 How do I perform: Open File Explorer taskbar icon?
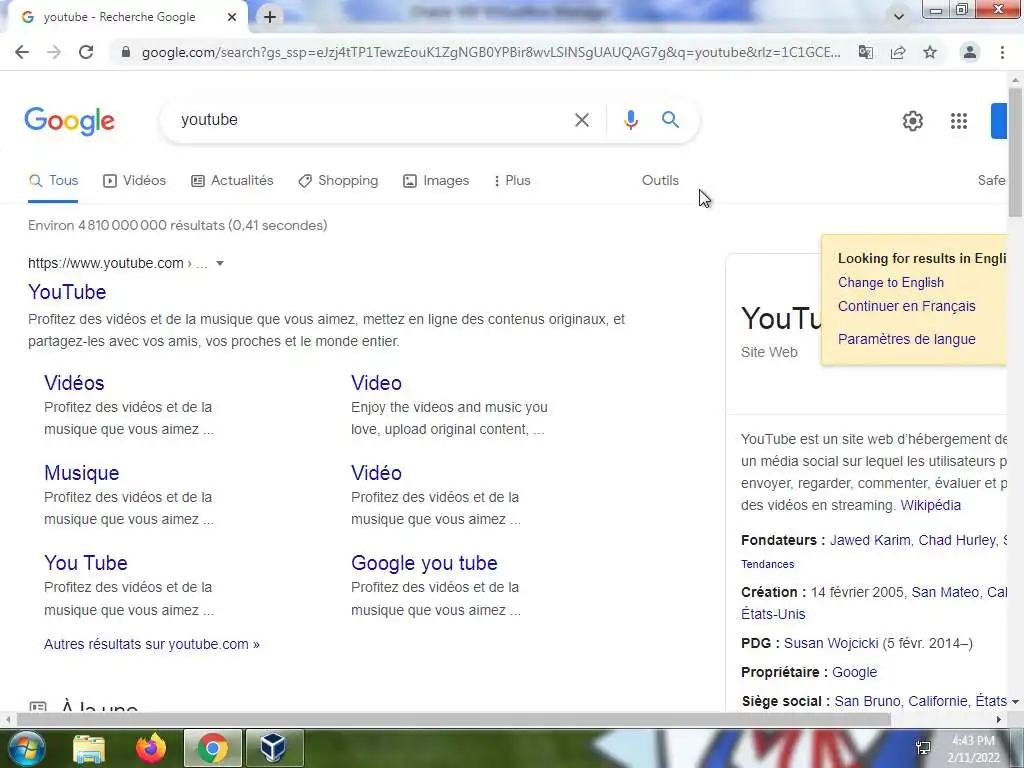coord(89,748)
